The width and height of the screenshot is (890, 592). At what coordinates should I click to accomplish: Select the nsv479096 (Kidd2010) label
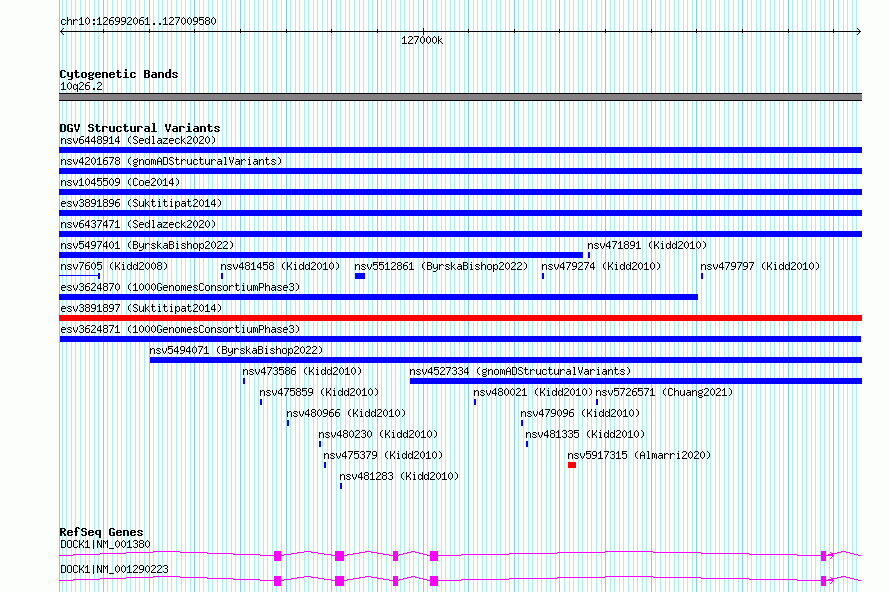coord(580,413)
